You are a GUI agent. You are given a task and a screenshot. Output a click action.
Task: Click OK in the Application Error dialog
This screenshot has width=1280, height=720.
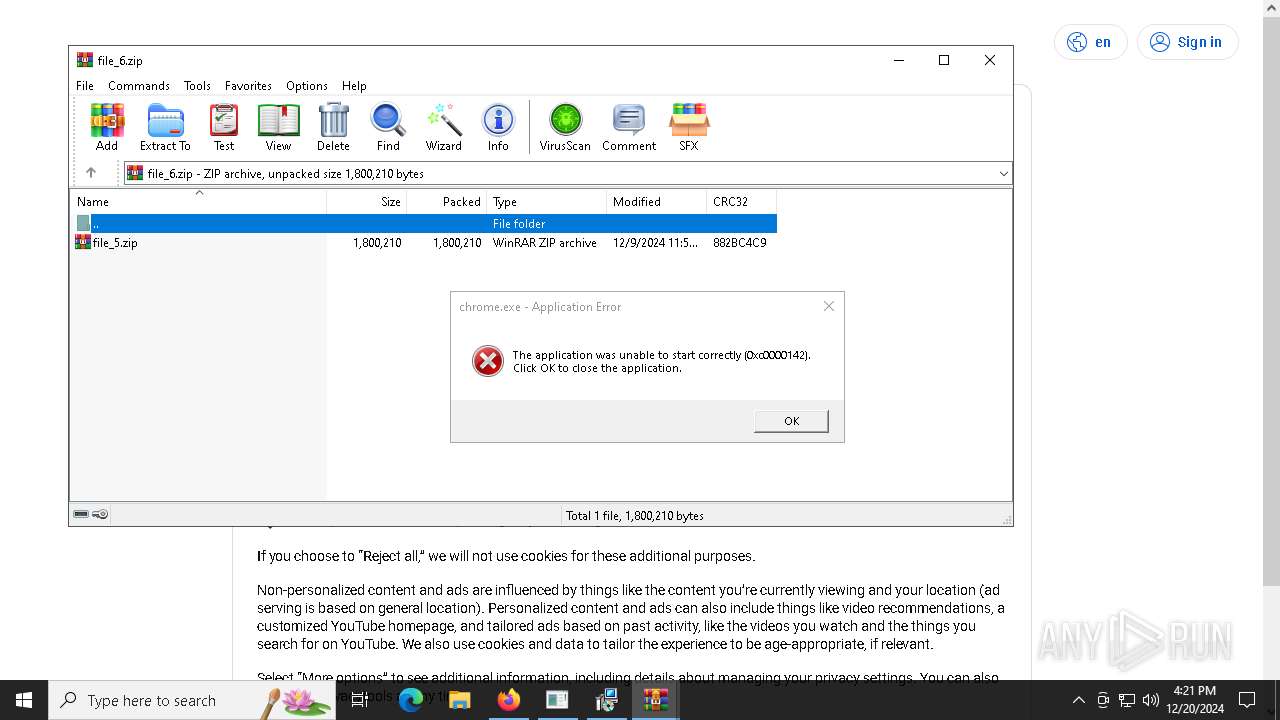pyautogui.click(x=791, y=421)
